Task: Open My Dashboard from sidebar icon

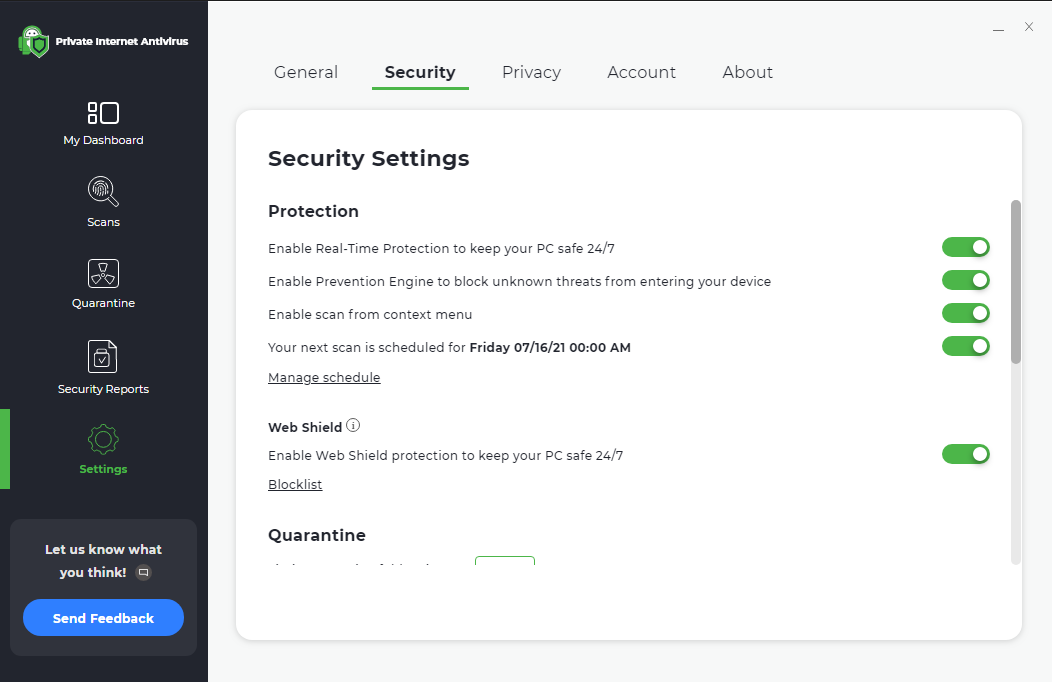Action: point(103,113)
